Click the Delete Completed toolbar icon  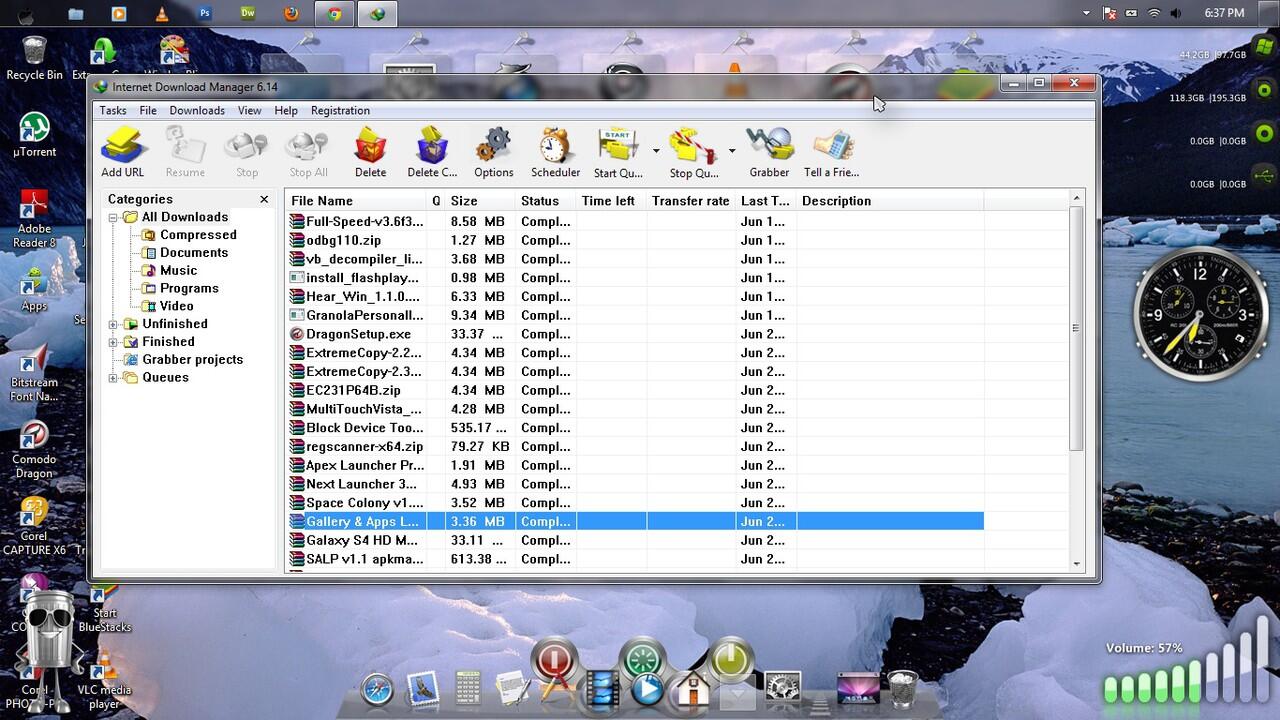pyautogui.click(x=432, y=152)
